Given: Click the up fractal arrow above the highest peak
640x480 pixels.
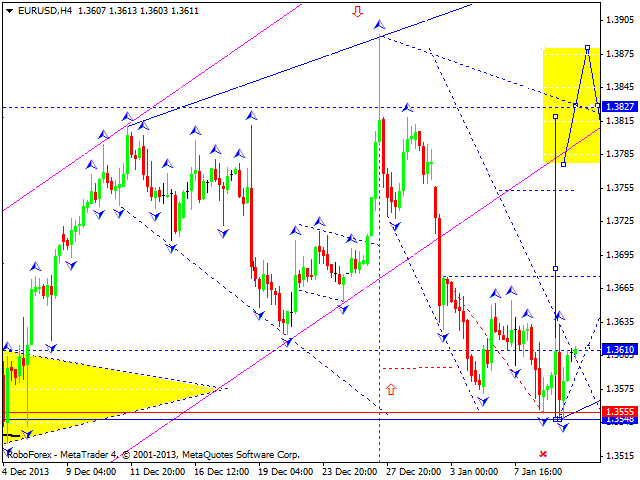Looking at the screenshot, I should [379, 25].
